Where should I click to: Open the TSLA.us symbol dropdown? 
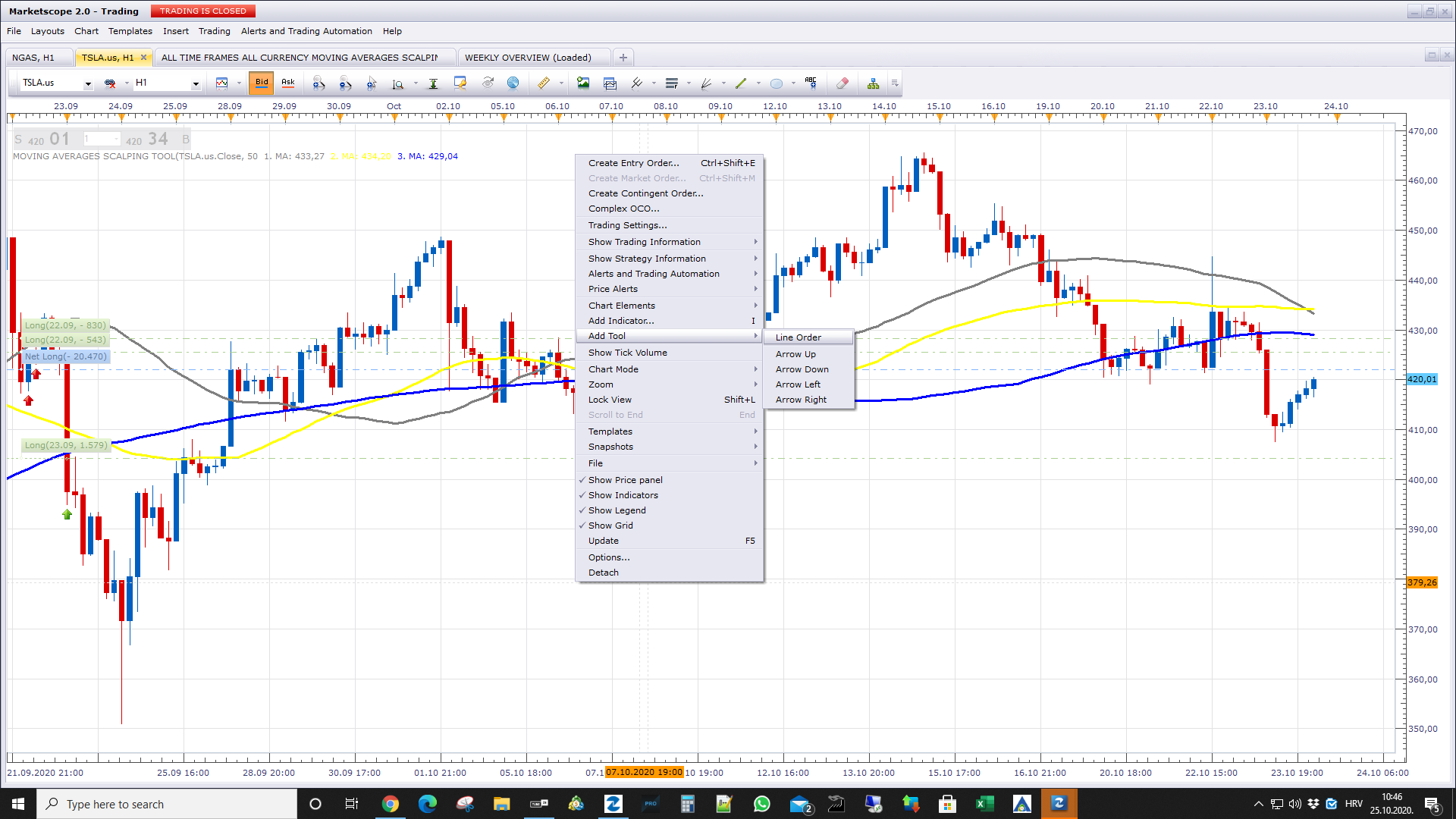click(88, 83)
